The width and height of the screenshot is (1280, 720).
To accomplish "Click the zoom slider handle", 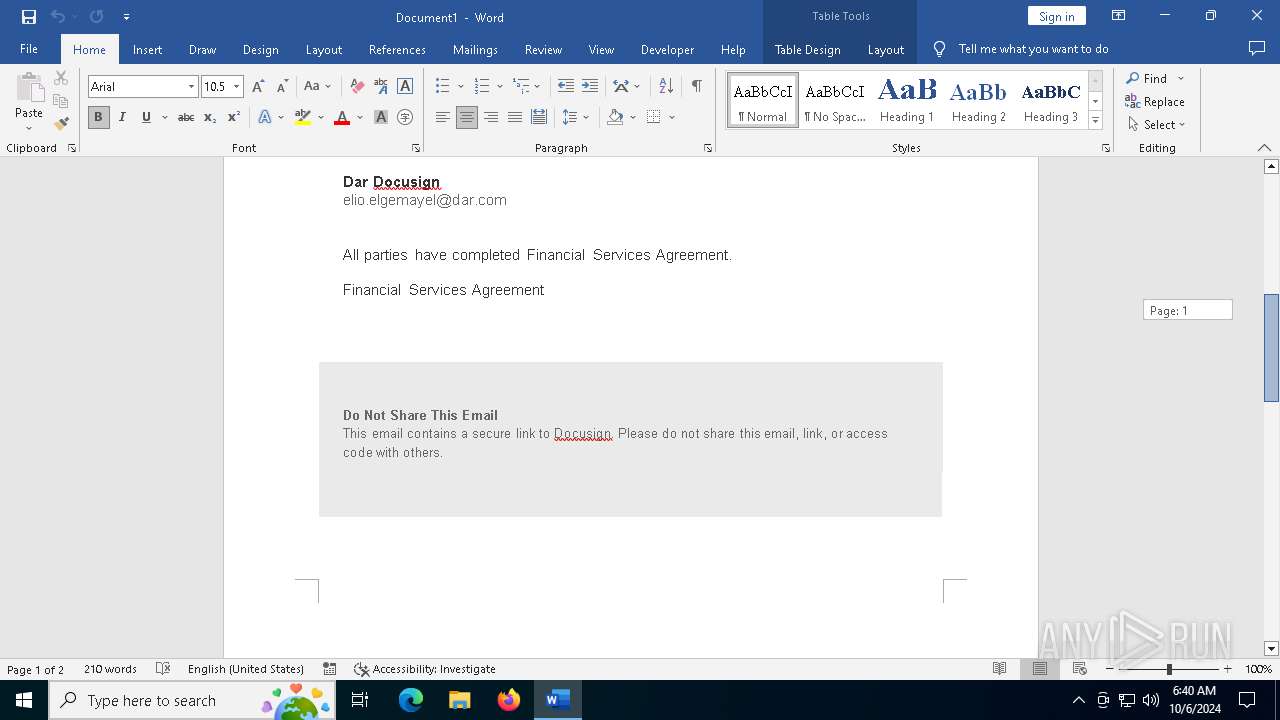I will point(1169,669).
